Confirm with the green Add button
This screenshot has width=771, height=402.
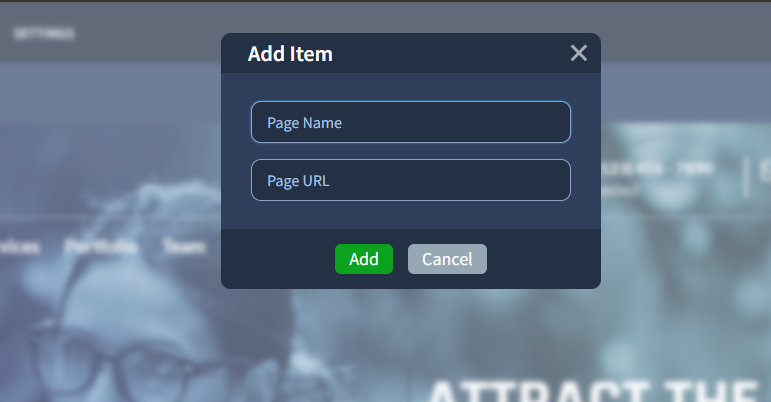(364, 259)
